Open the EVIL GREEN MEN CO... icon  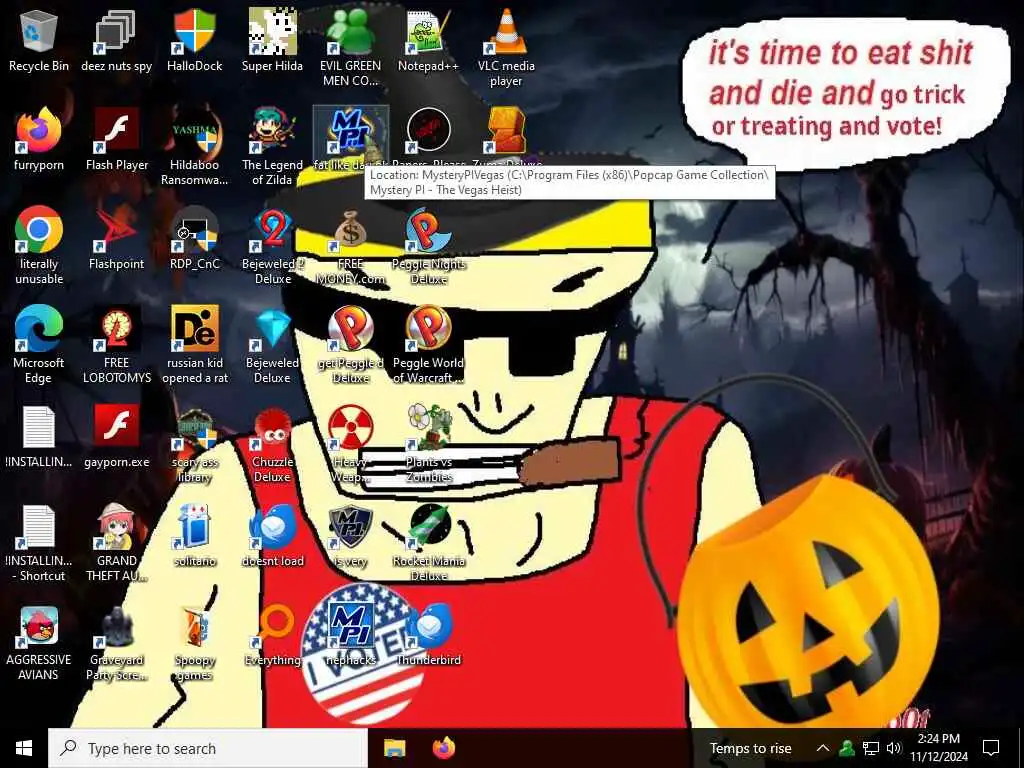(350, 48)
